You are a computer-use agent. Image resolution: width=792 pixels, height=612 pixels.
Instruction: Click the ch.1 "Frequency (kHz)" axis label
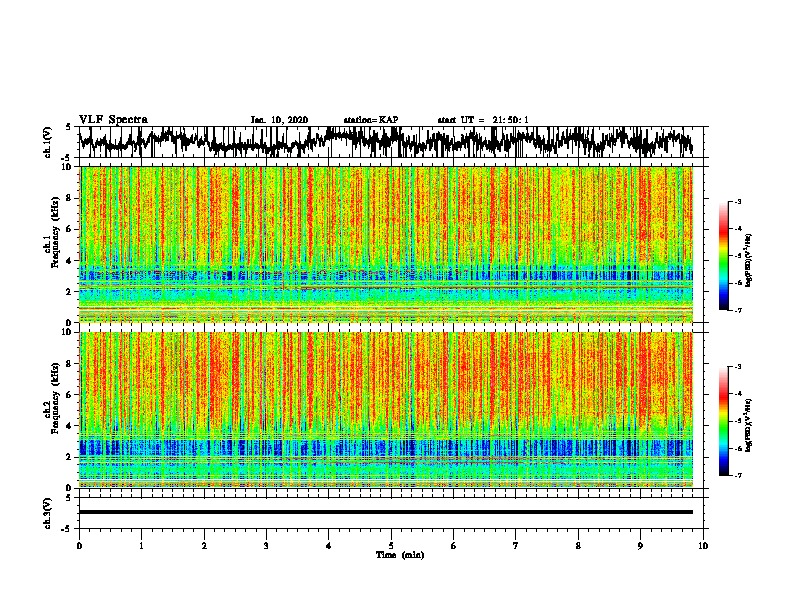55,233
